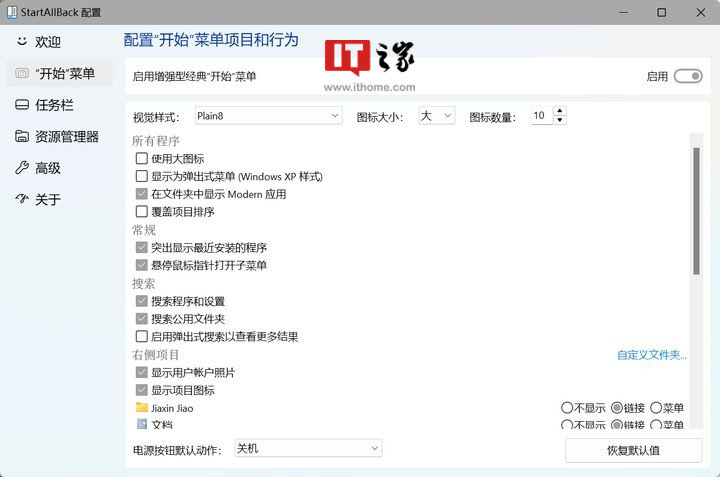Screen dimensions: 720x477
Task: Select 不显示 for Jiaxin Jiao
Action: point(567,408)
